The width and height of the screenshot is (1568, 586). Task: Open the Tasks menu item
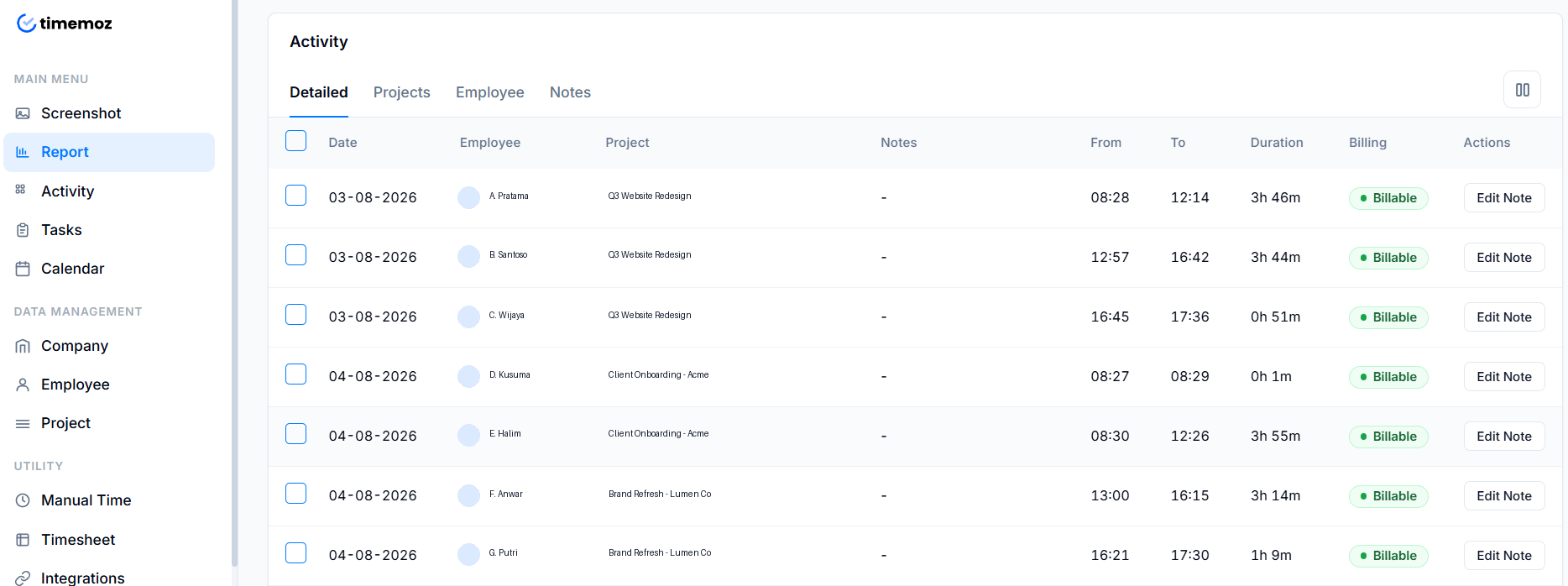click(x=109, y=230)
